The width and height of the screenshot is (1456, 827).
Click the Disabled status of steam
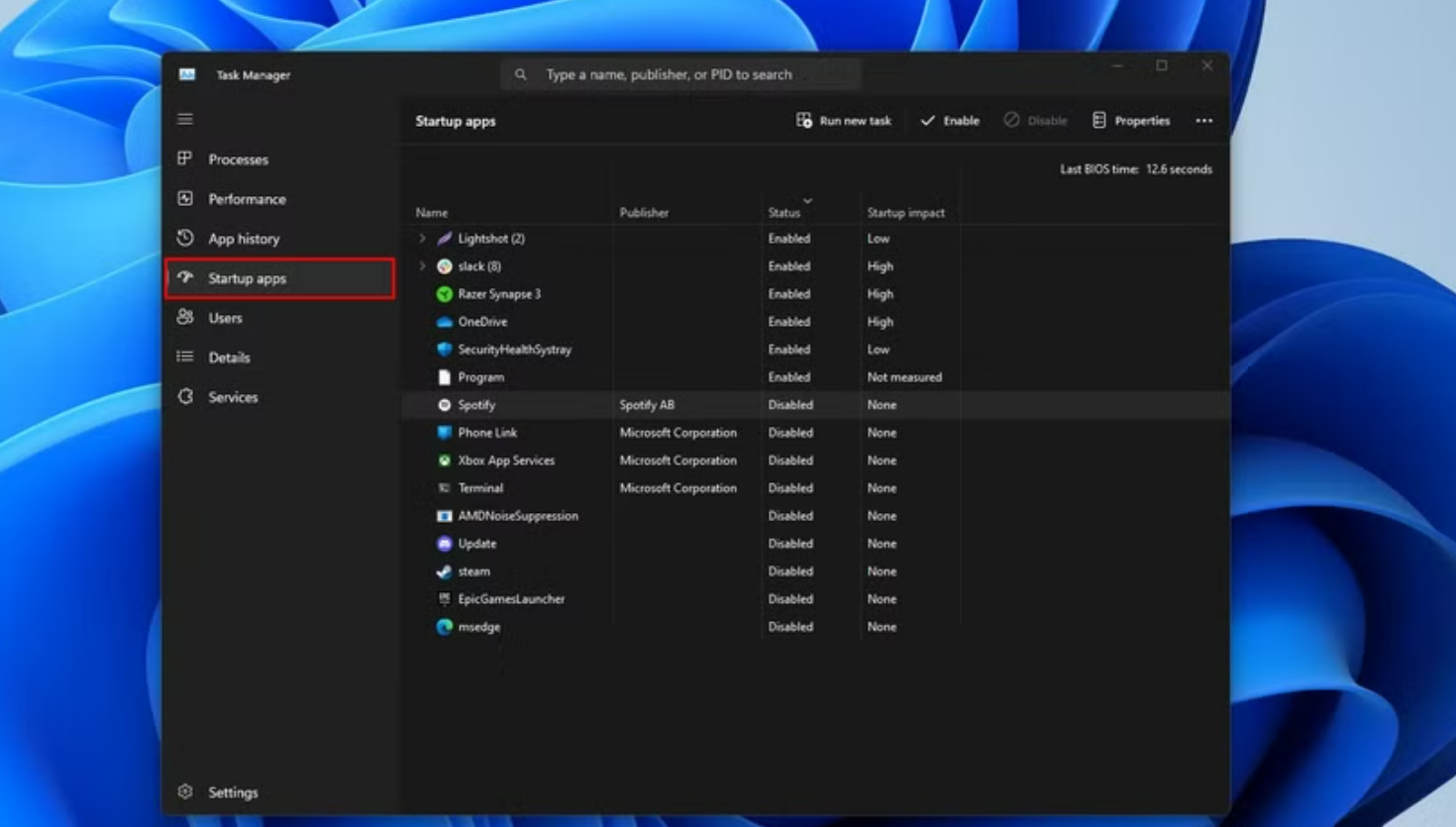[x=790, y=571]
